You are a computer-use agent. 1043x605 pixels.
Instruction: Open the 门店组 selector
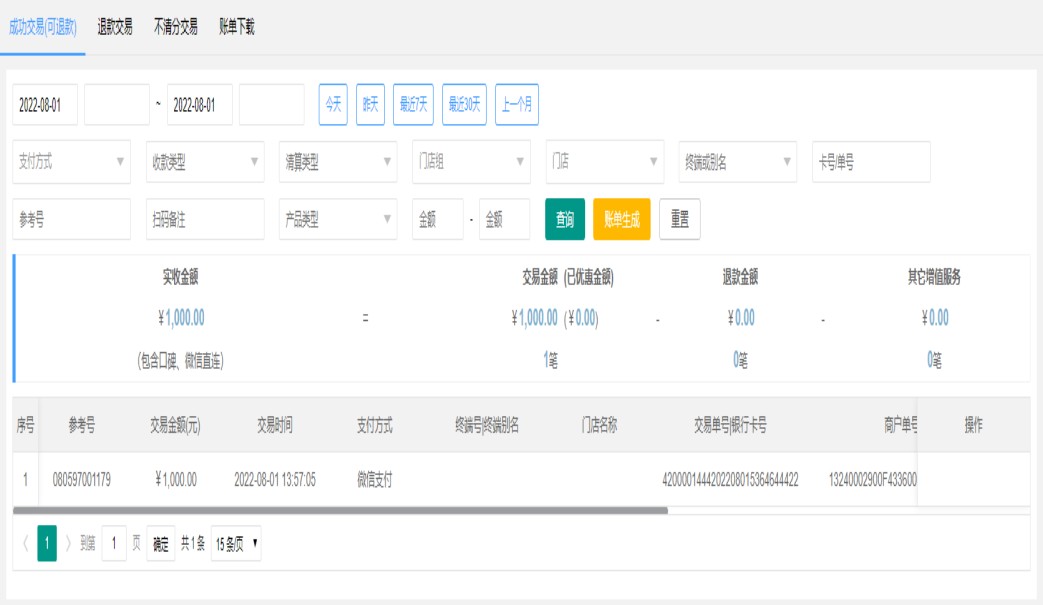(x=471, y=162)
